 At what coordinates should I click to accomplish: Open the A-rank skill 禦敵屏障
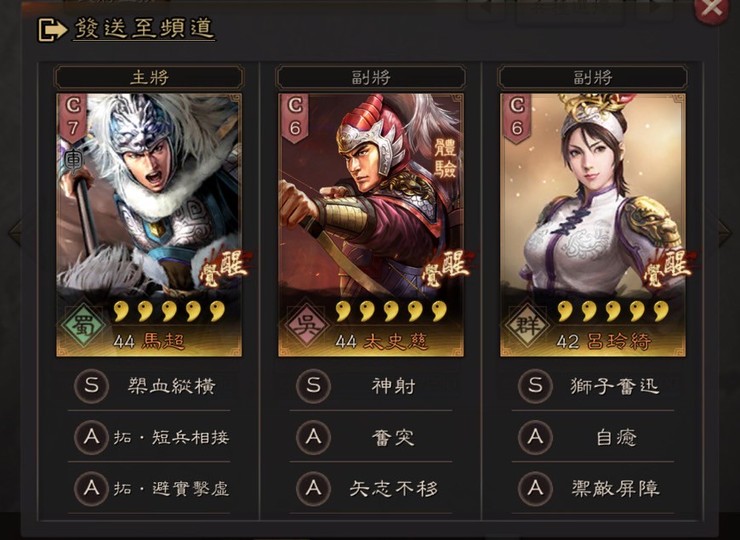pos(615,489)
